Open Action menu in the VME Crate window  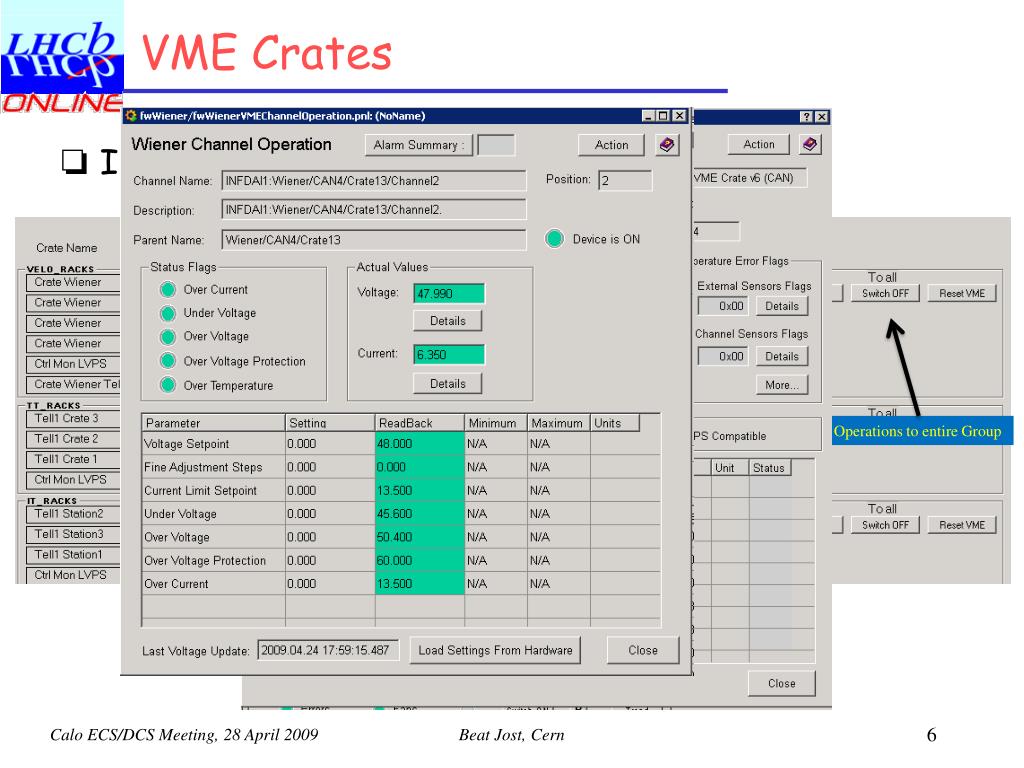point(759,144)
